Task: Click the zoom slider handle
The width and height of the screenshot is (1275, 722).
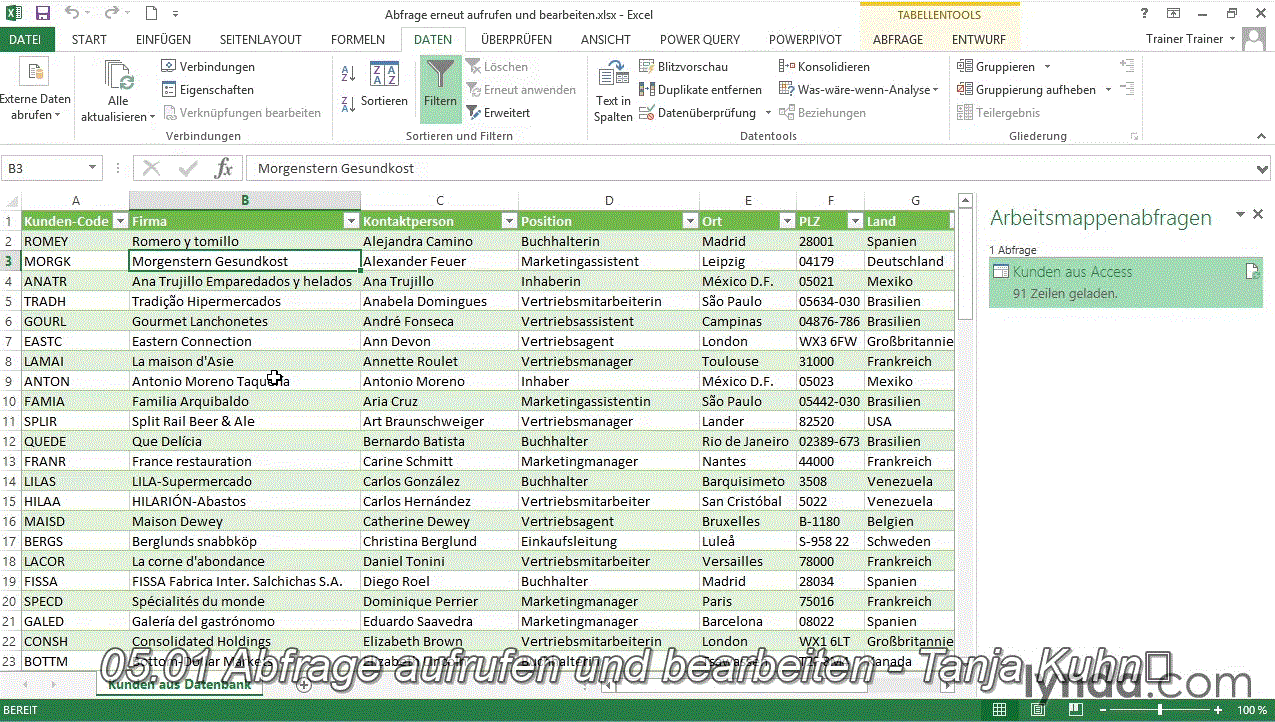Action: pos(1161,710)
